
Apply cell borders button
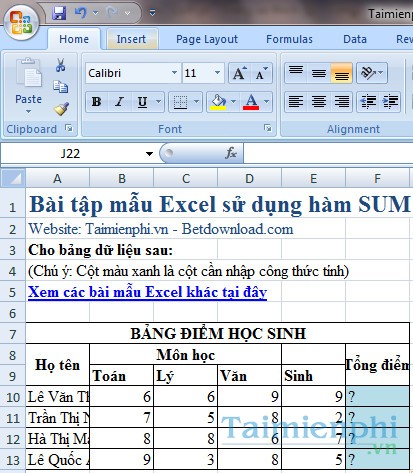click(180, 102)
